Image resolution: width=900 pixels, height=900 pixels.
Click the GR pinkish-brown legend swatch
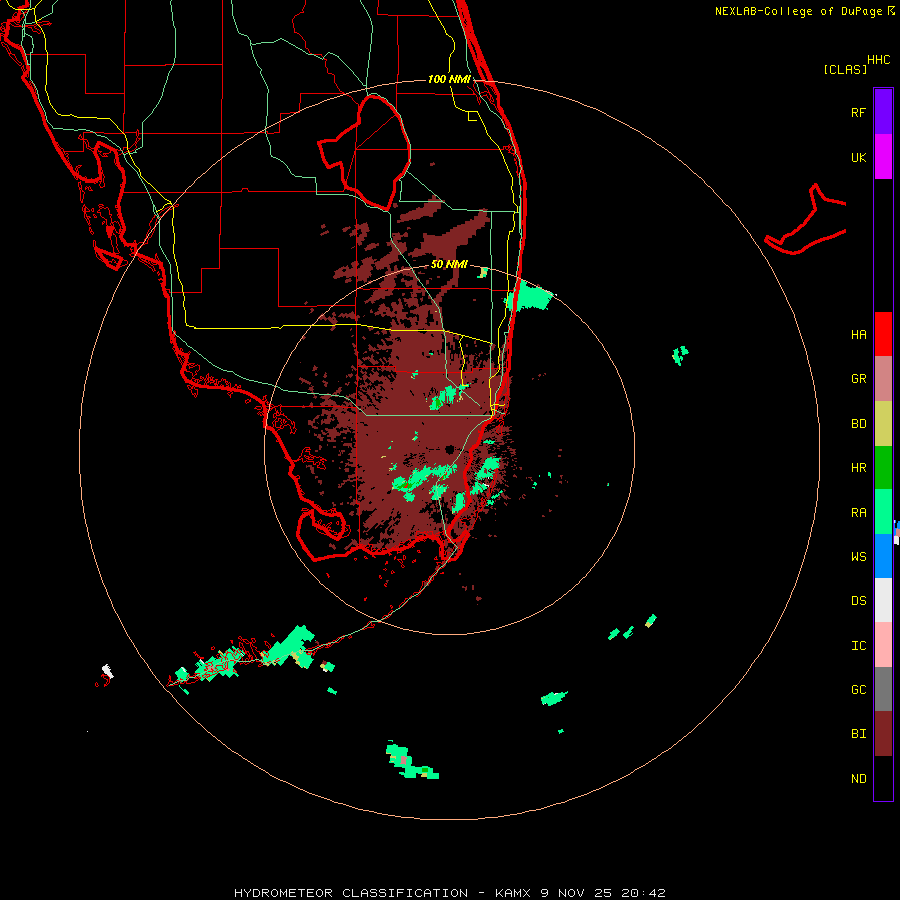coord(883,379)
